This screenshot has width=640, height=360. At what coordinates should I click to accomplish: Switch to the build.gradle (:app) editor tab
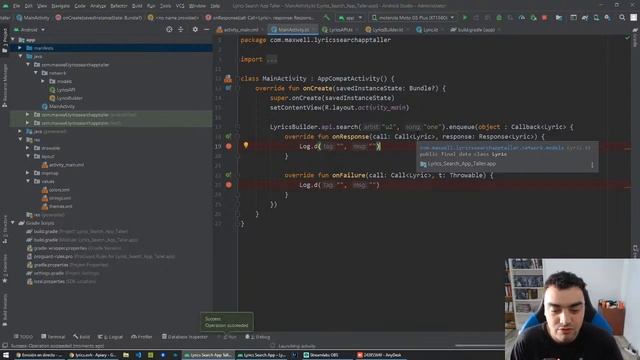(475, 30)
